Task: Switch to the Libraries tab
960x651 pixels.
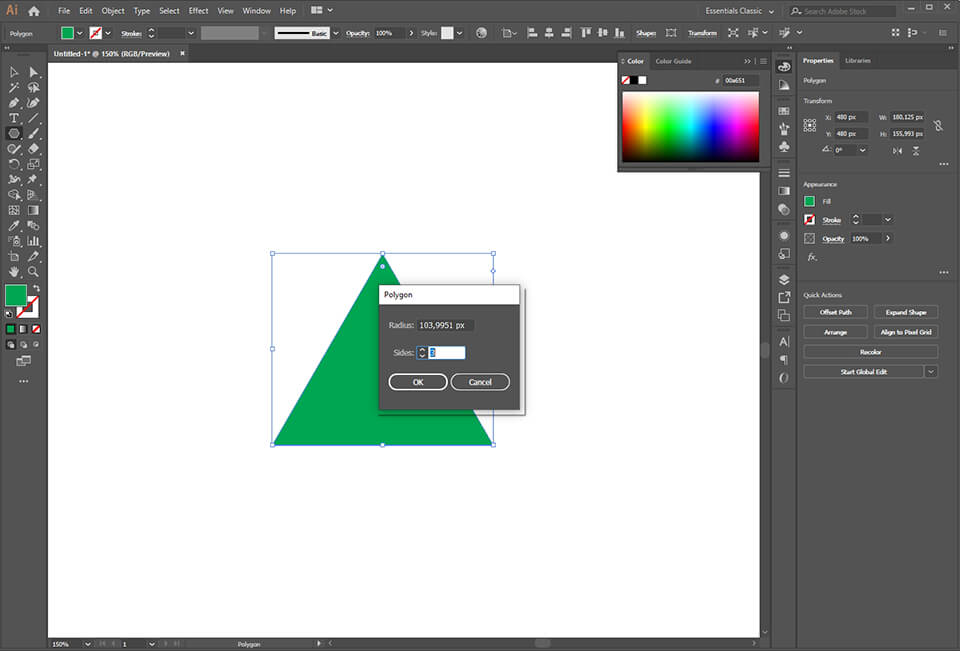Action: coord(858,61)
